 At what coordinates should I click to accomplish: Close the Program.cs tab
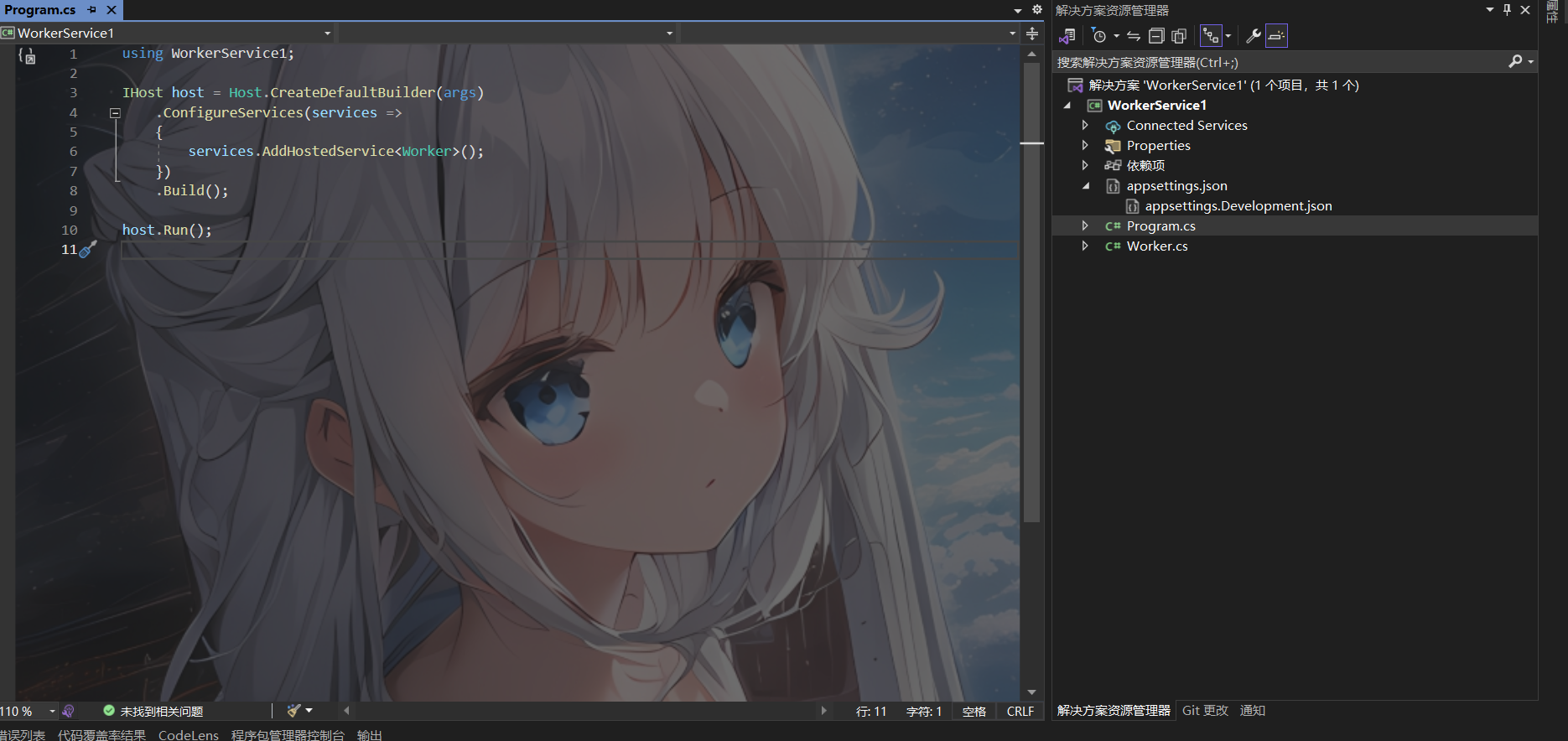coord(112,10)
